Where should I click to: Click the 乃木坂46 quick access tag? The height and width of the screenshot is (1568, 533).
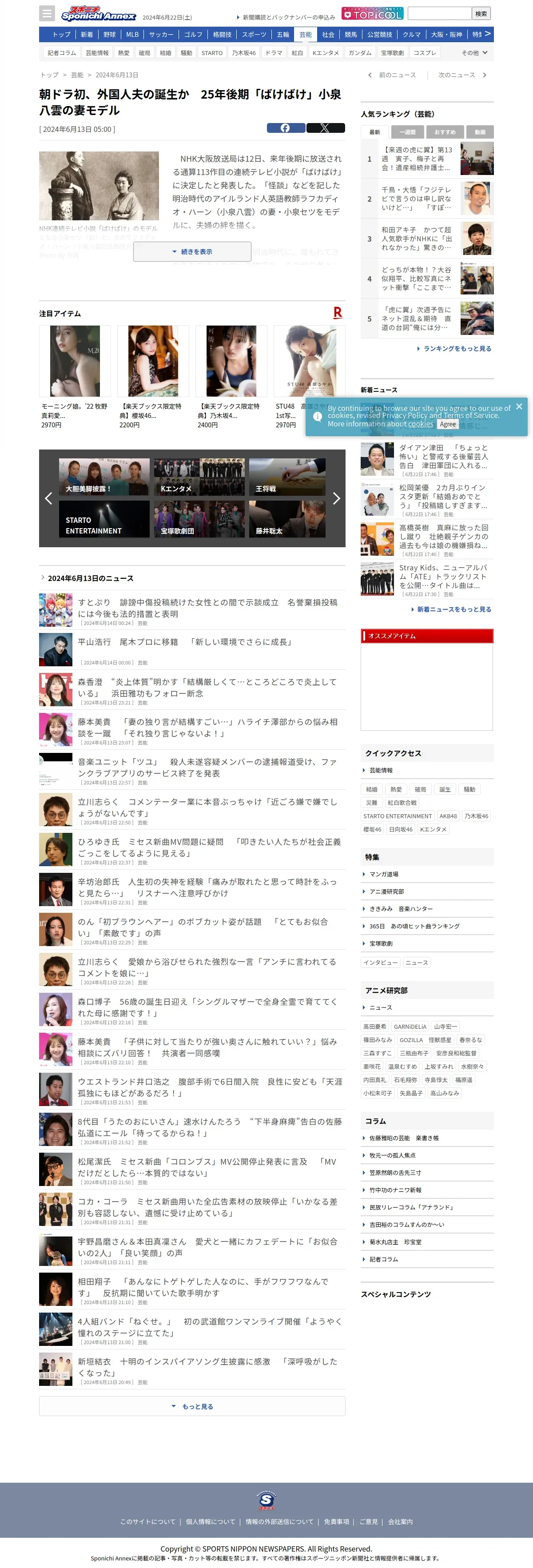click(x=477, y=816)
